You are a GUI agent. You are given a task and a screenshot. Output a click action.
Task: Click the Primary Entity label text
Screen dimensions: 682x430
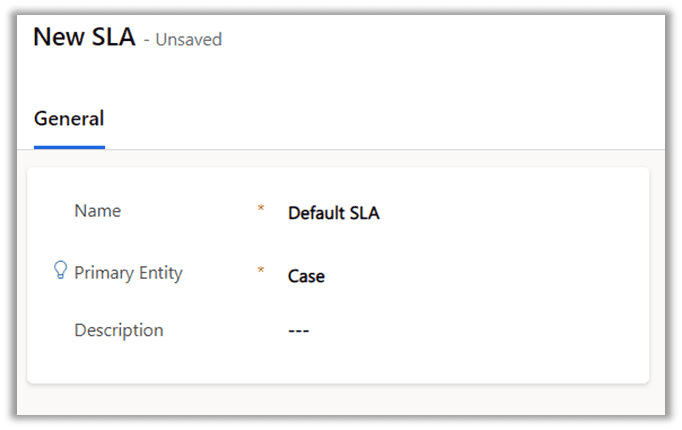click(x=128, y=273)
